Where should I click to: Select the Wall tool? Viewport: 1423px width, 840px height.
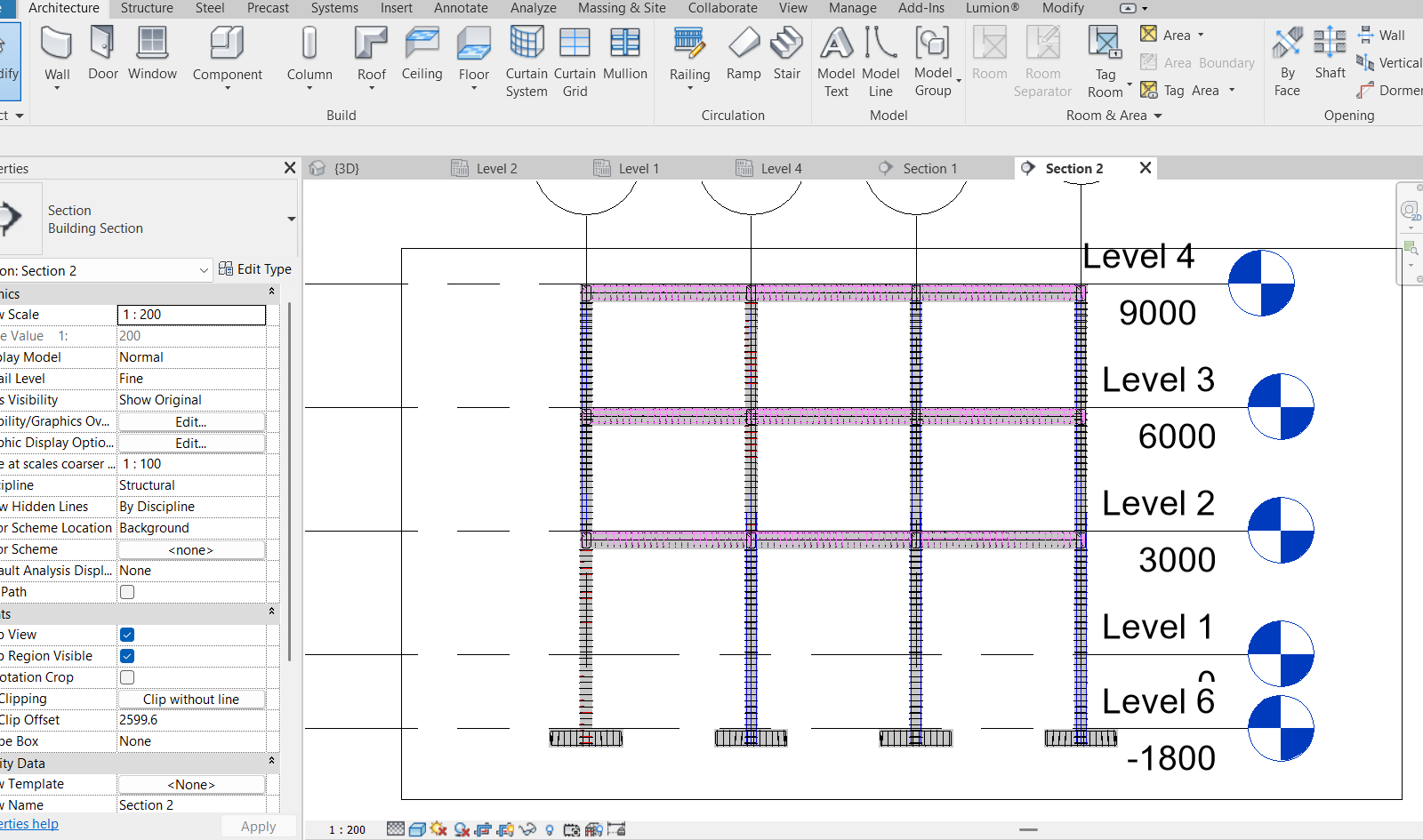tap(56, 53)
